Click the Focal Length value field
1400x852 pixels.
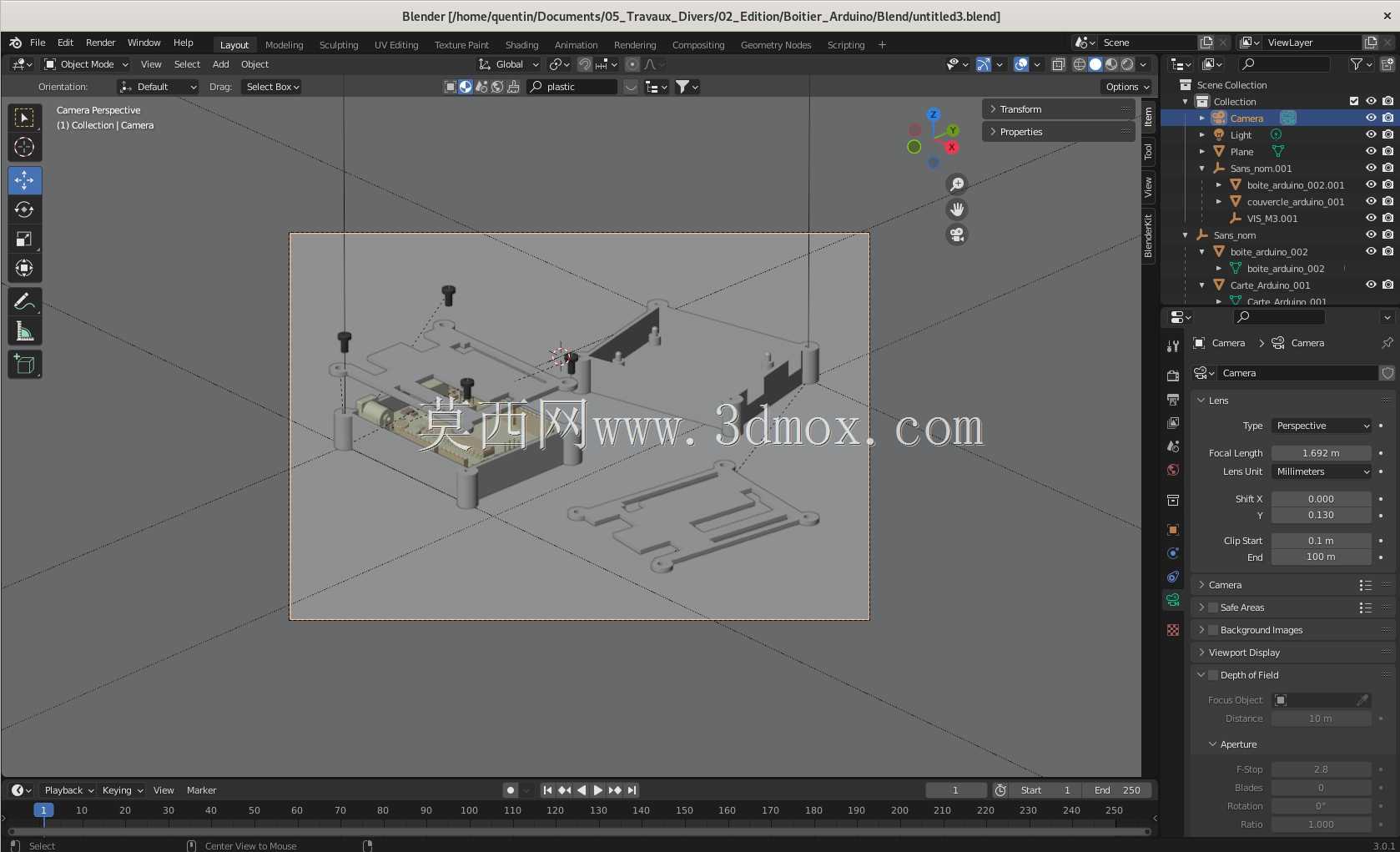tap(1322, 453)
